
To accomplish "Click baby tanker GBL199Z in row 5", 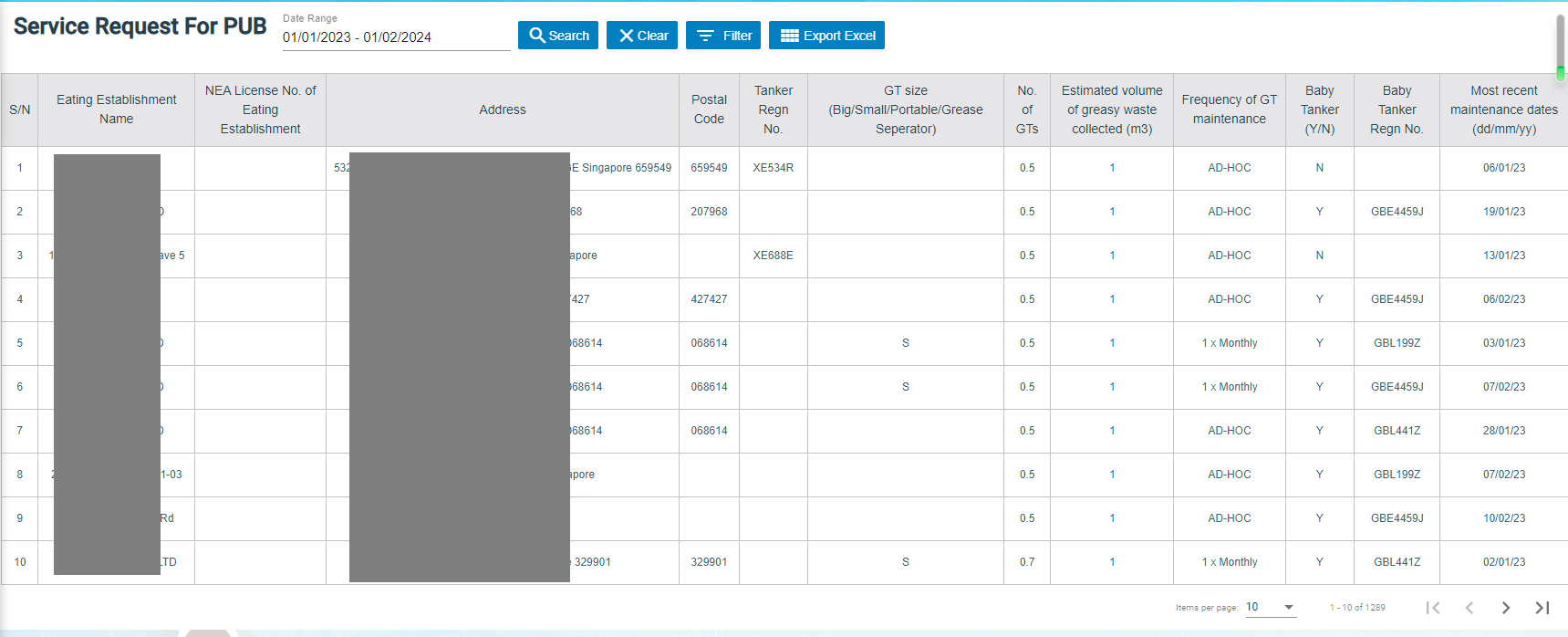I will coord(1397,343).
